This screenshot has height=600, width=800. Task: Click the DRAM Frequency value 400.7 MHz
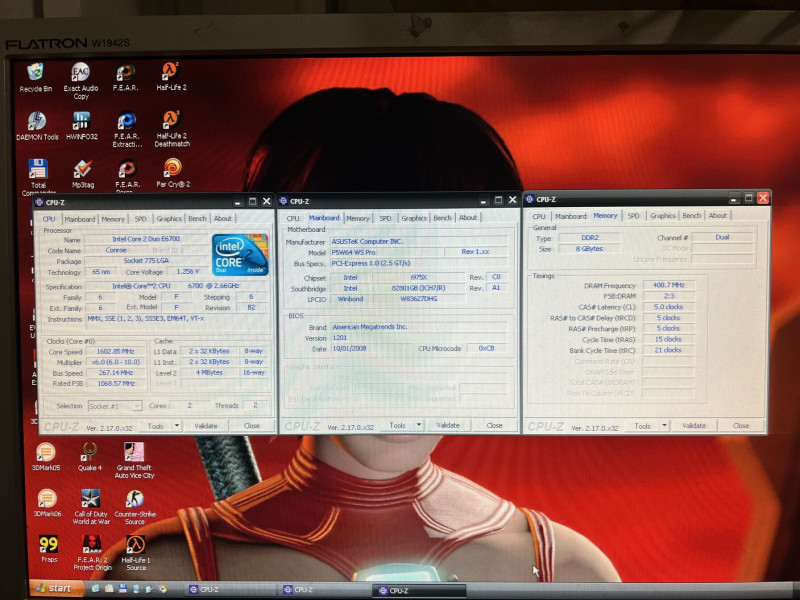click(668, 285)
